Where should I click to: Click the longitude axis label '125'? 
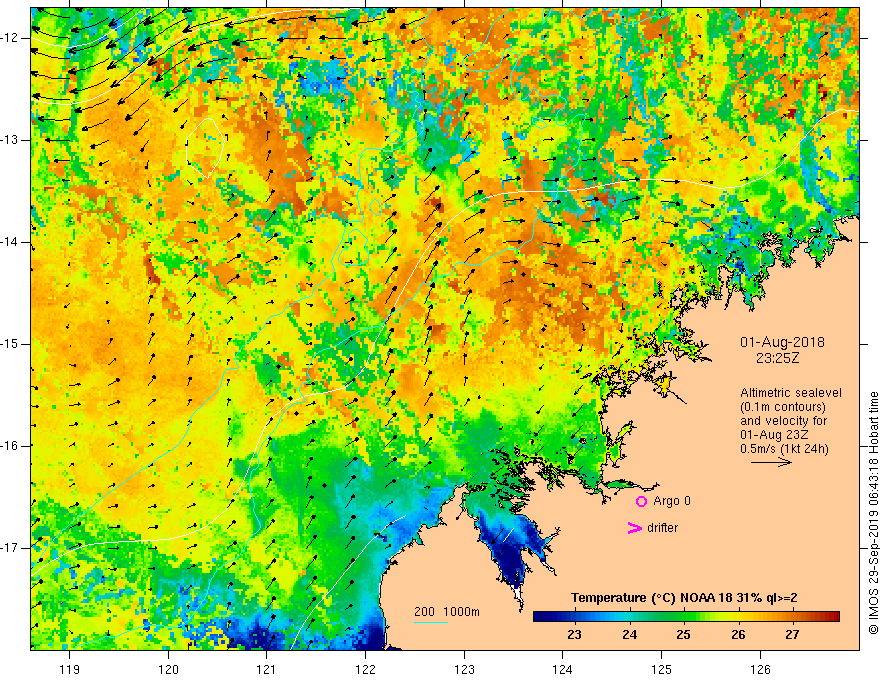662,669
